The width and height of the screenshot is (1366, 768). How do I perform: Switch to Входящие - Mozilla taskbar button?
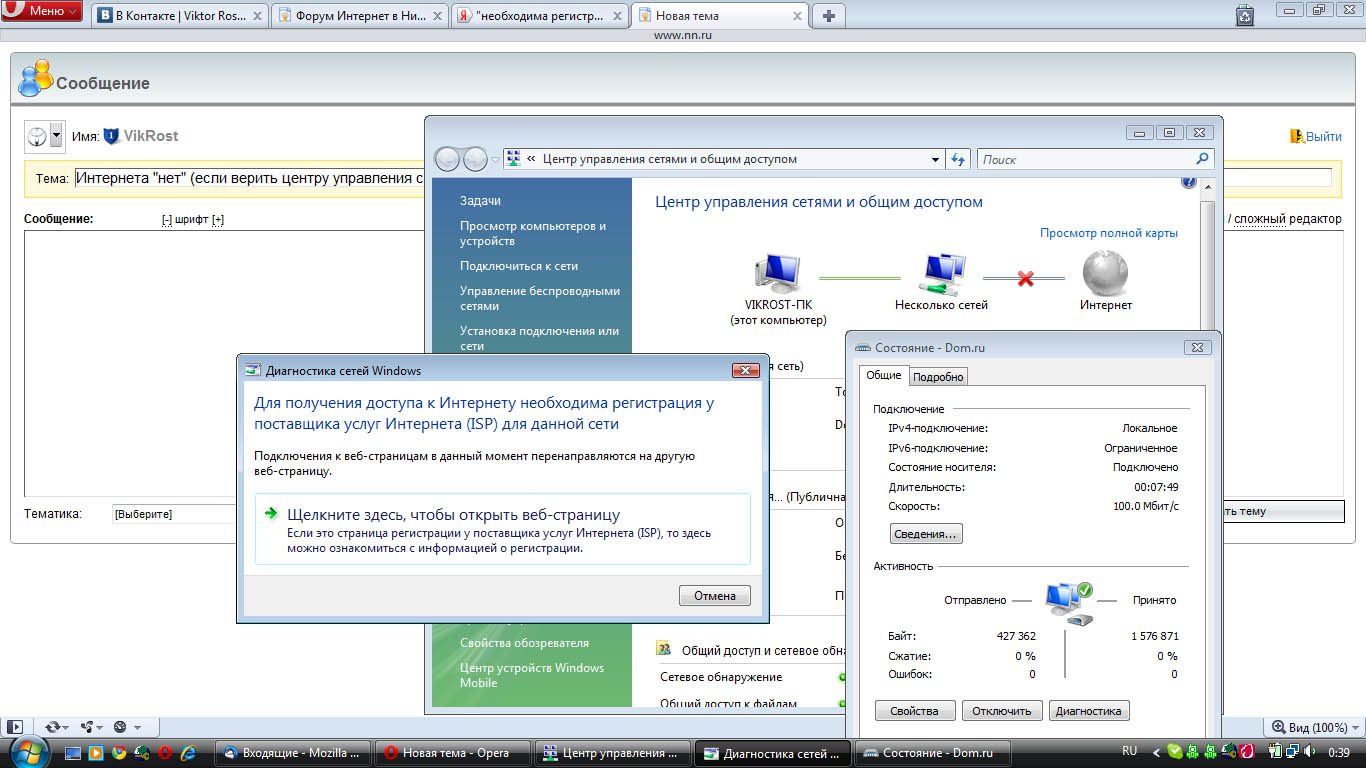(294, 753)
